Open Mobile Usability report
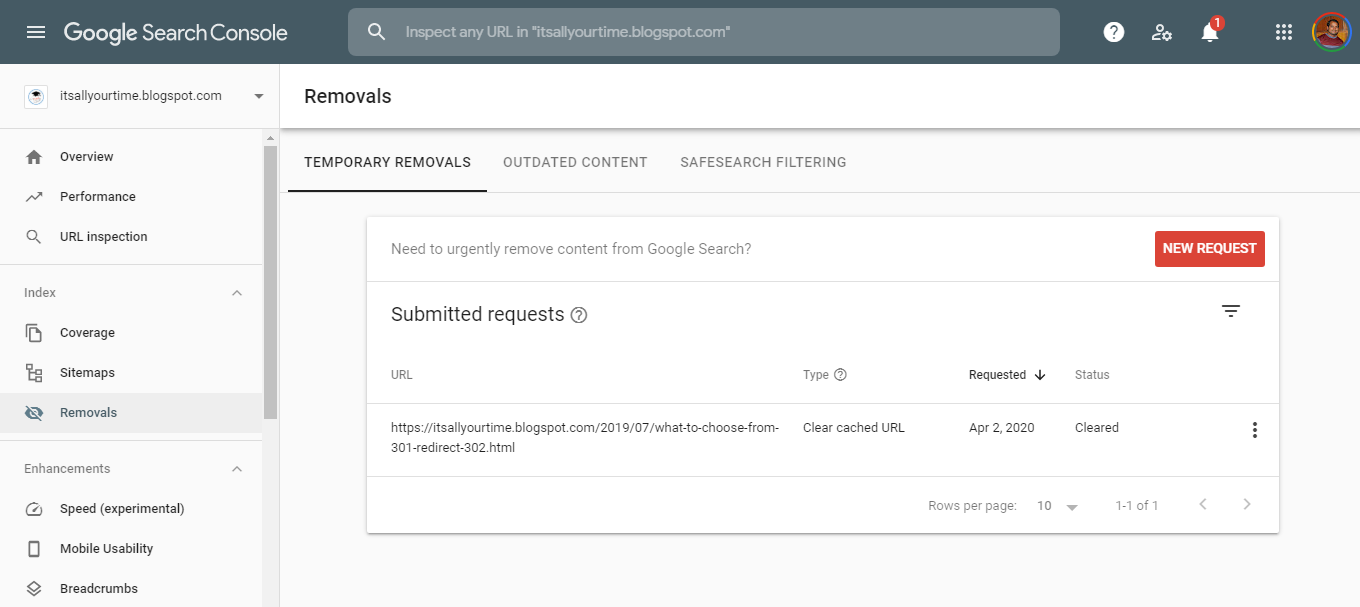The image size is (1360, 607). point(131,549)
